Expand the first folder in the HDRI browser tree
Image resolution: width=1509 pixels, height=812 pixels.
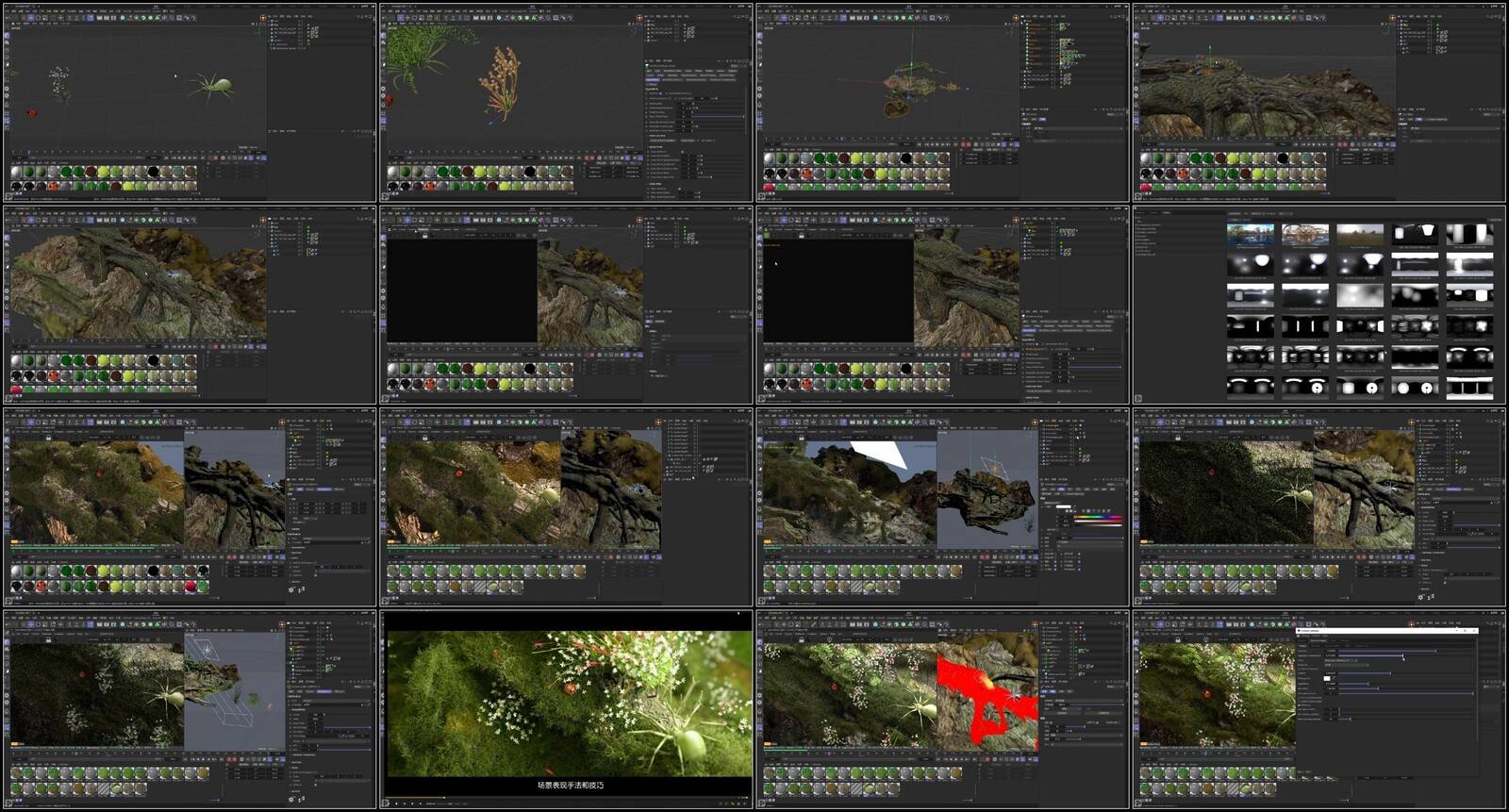[1138, 226]
